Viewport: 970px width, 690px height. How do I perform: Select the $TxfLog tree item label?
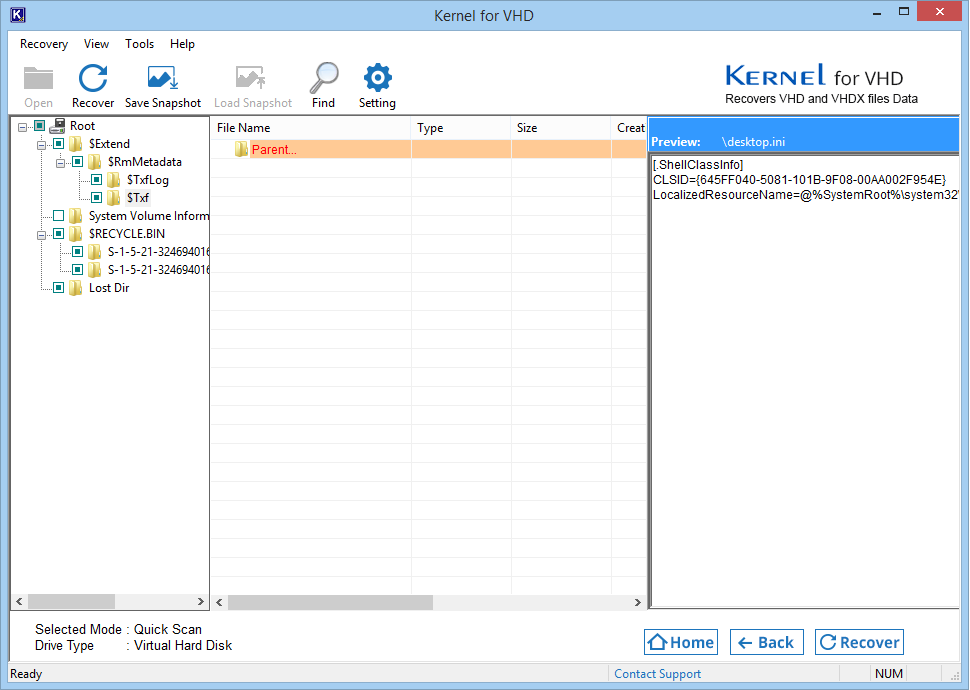(147, 180)
